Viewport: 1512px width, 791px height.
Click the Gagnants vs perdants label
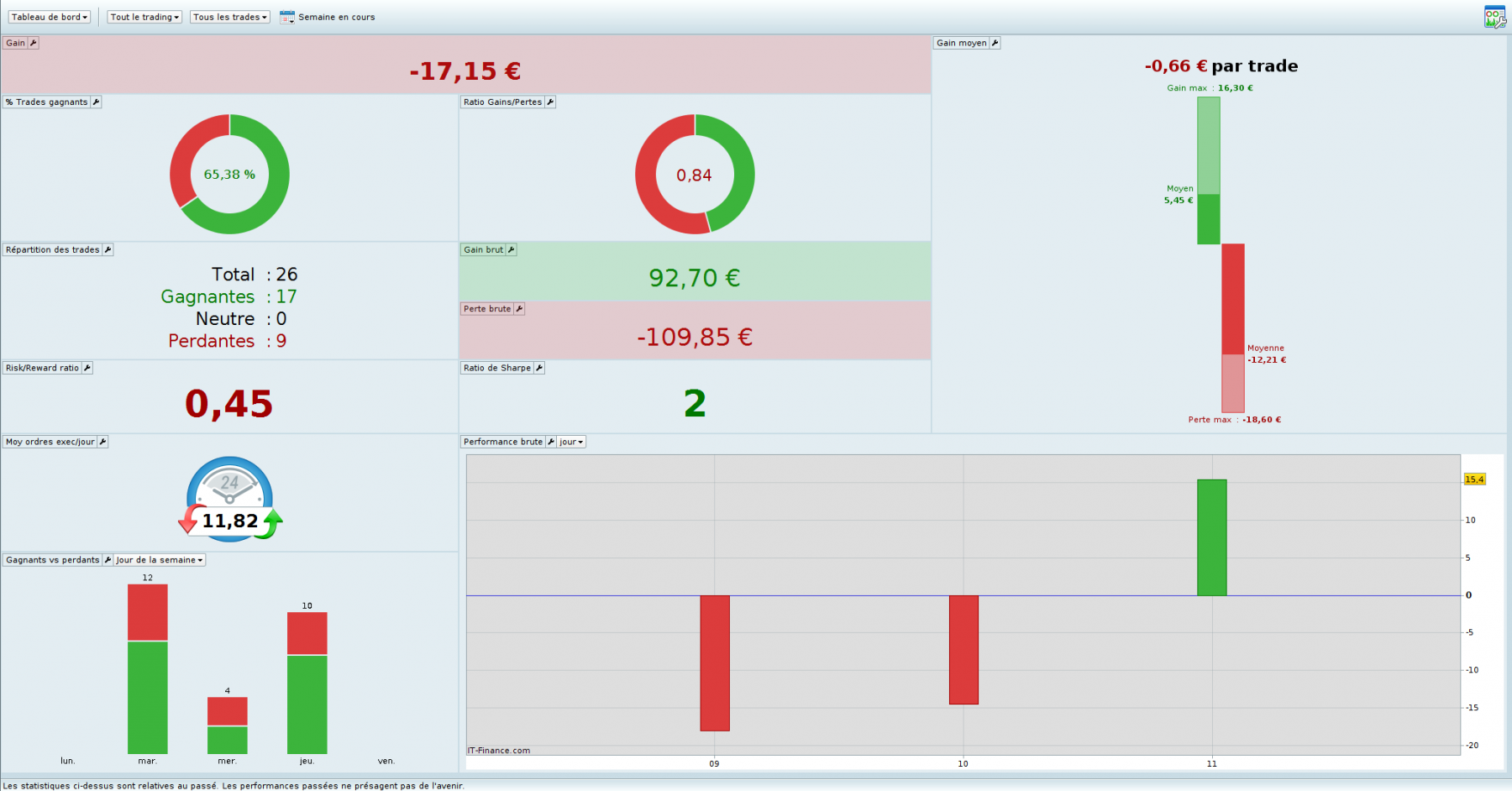pyautogui.click(x=53, y=560)
